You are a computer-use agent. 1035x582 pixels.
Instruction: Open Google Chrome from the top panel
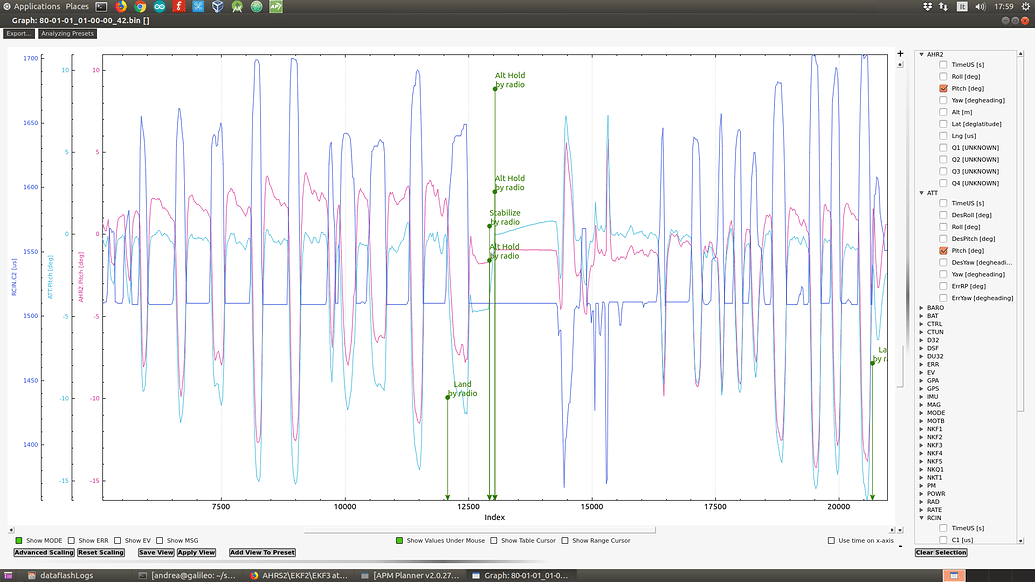[140, 7]
